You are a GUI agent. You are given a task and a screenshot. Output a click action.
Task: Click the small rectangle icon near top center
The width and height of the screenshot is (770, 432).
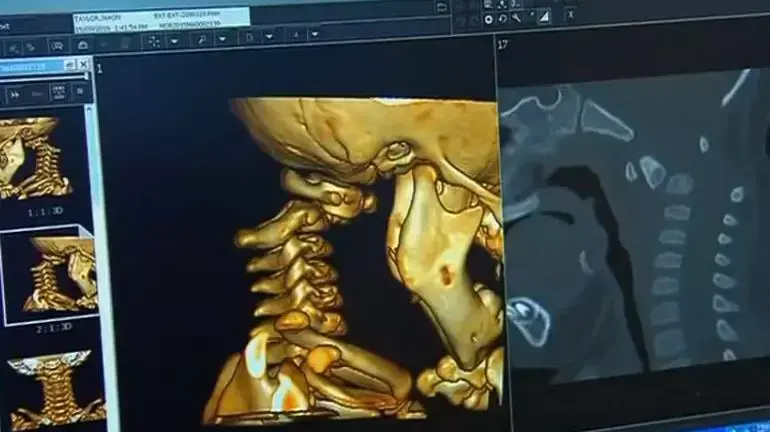point(441,6)
